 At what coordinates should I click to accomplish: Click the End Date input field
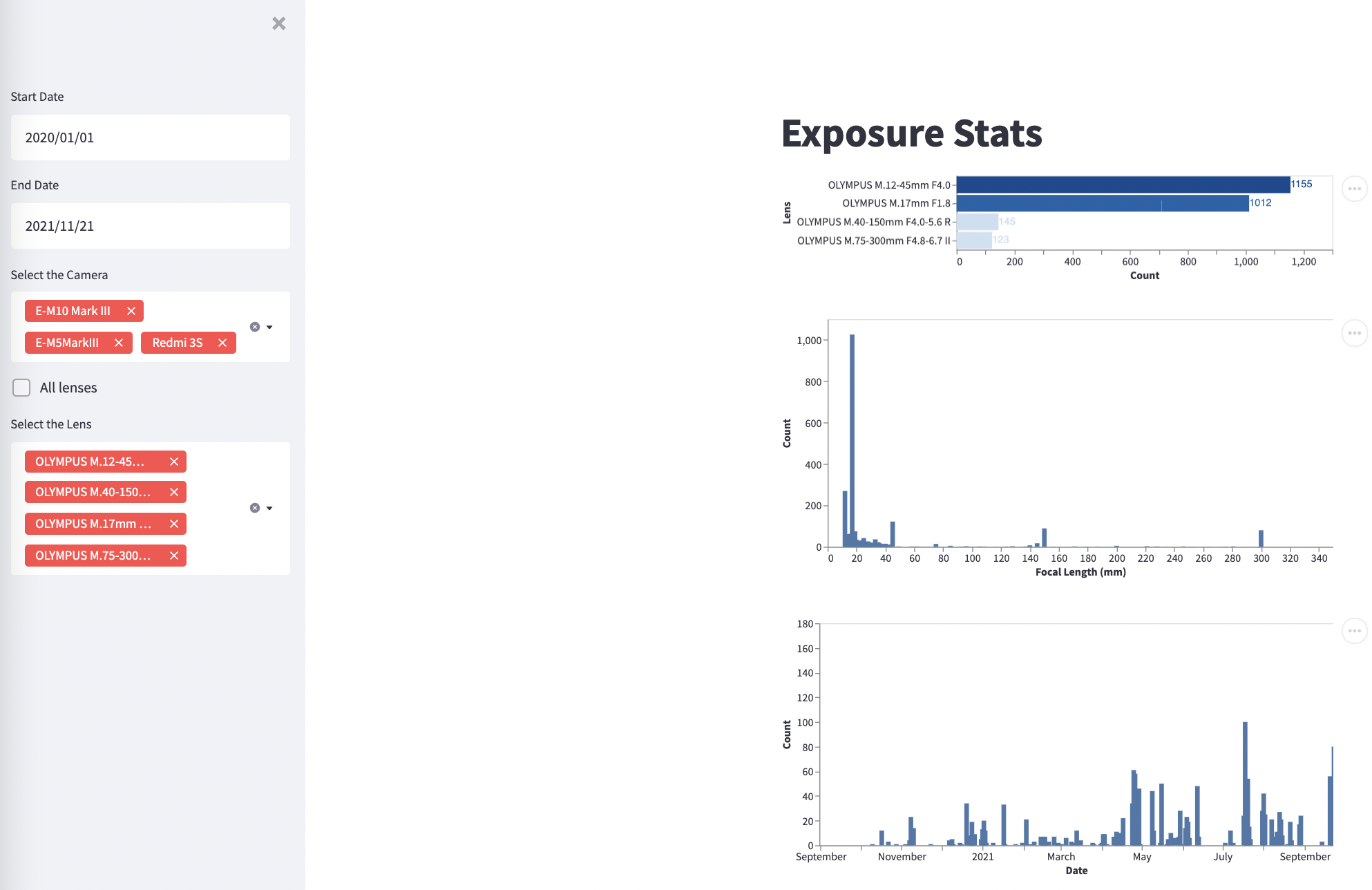pos(150,226)
